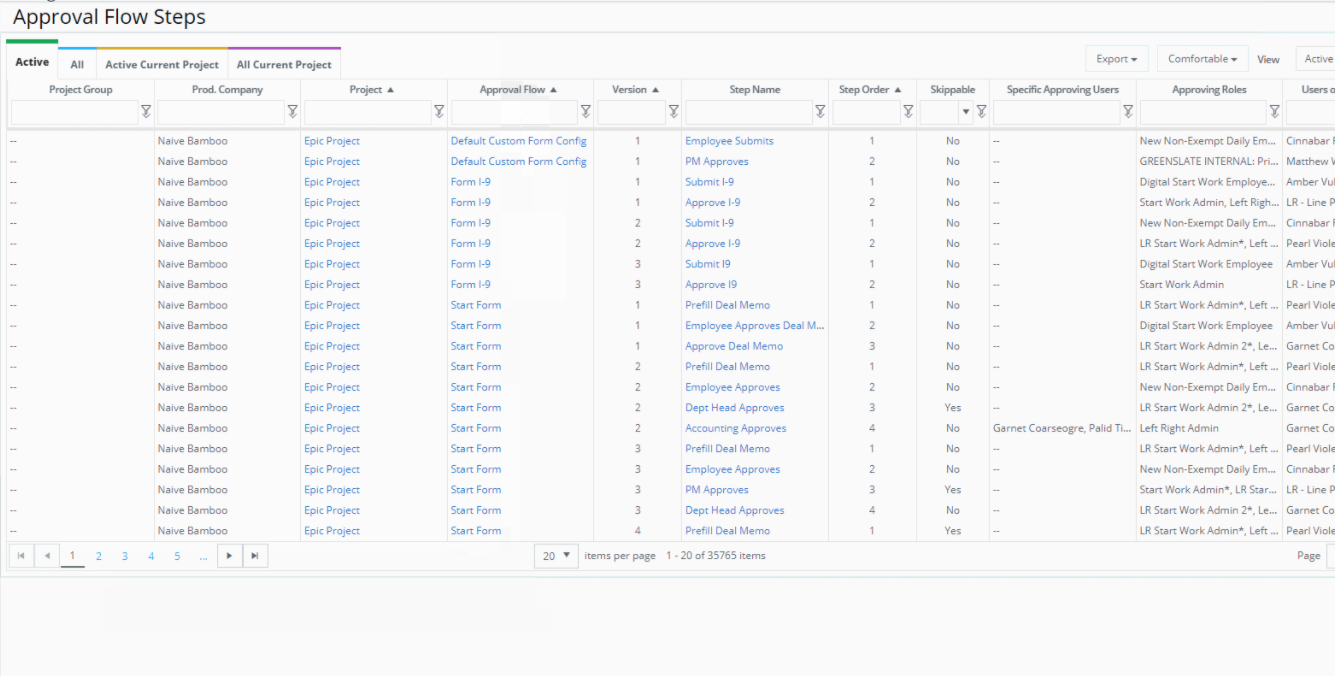Open Skippable filter dropdown
The height and width of the screenshot is (676, 1335).
(x=965, y=112)
